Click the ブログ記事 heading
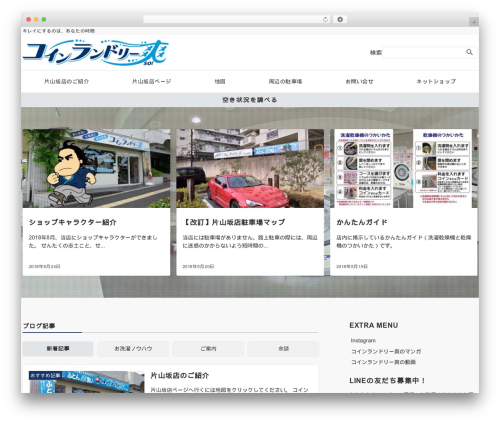 pos(39,326)
